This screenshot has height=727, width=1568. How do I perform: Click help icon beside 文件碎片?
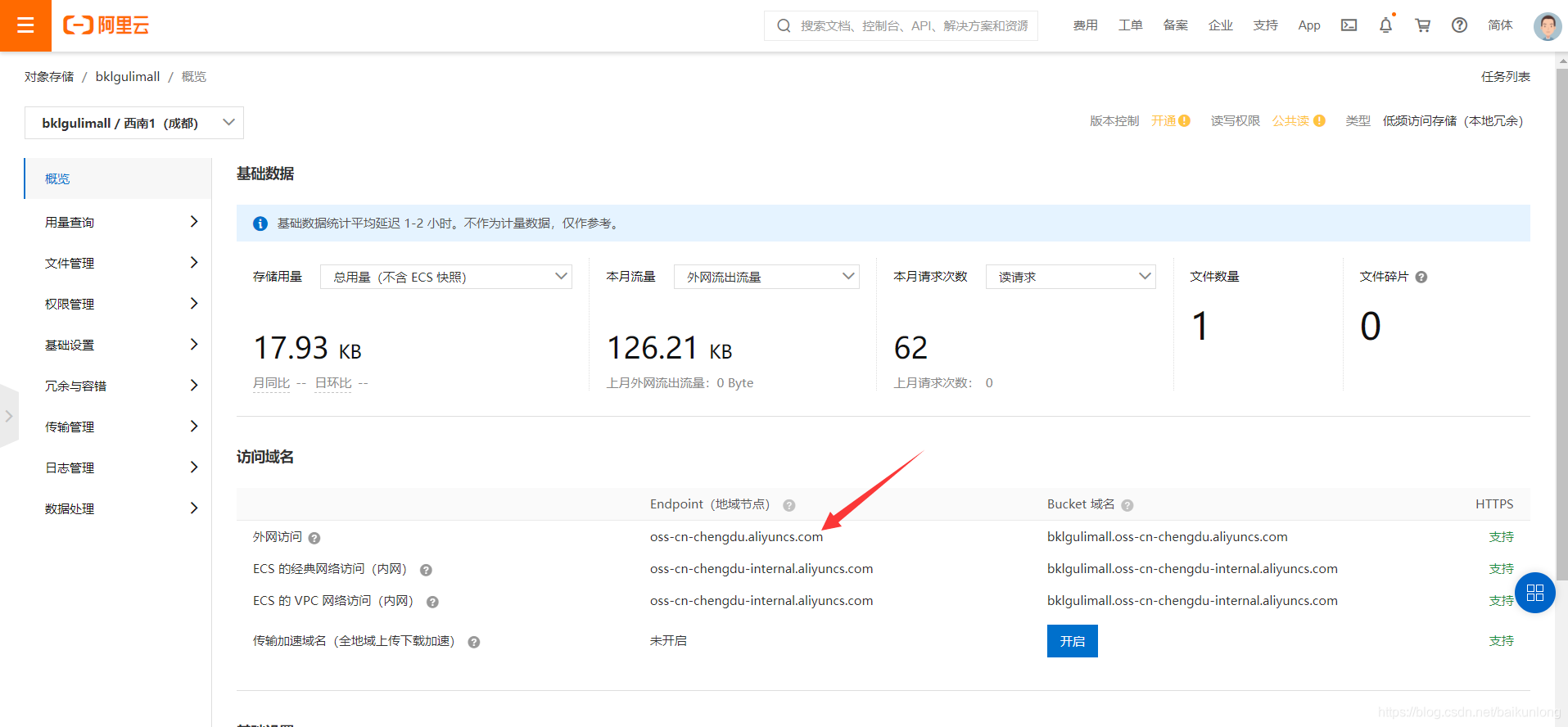pyautogui.click(x=1421, y=278)
